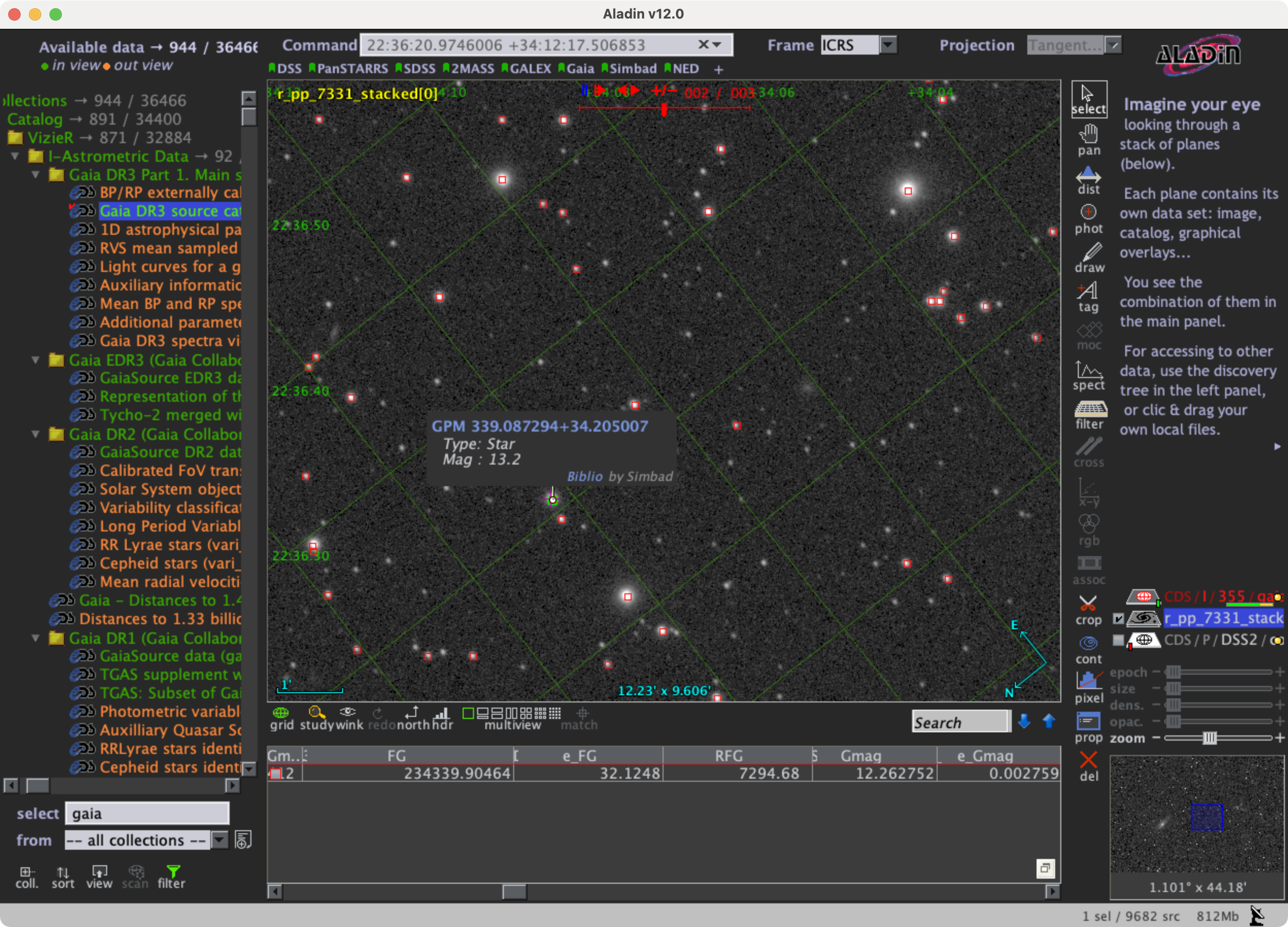Click the view icon below tree
The image size is (1288, 927).
click(x=99, y=877)
